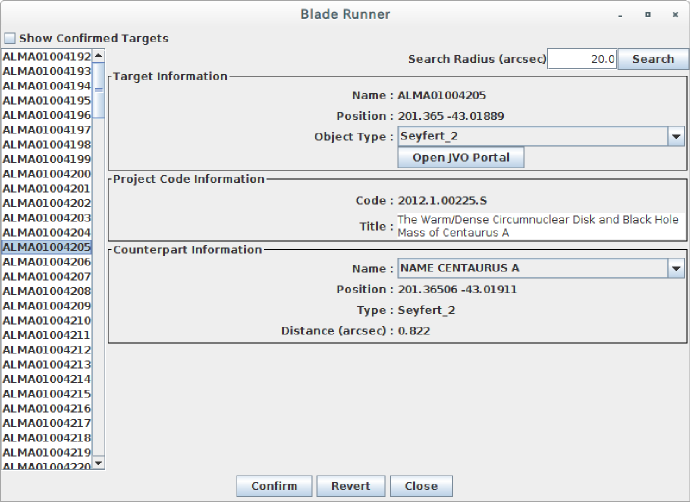Select target ALMA01004212
690x502 pixels.
[47, 350]
